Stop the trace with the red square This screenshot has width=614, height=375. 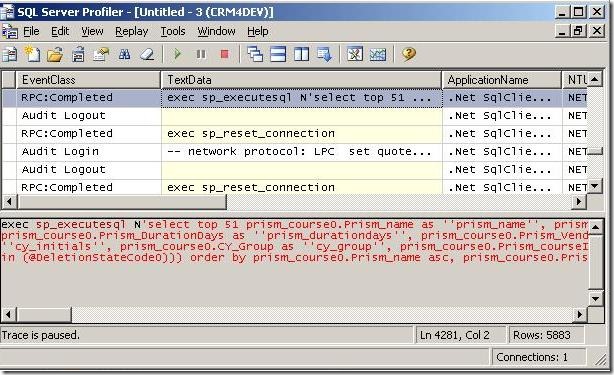pos(224,54)
